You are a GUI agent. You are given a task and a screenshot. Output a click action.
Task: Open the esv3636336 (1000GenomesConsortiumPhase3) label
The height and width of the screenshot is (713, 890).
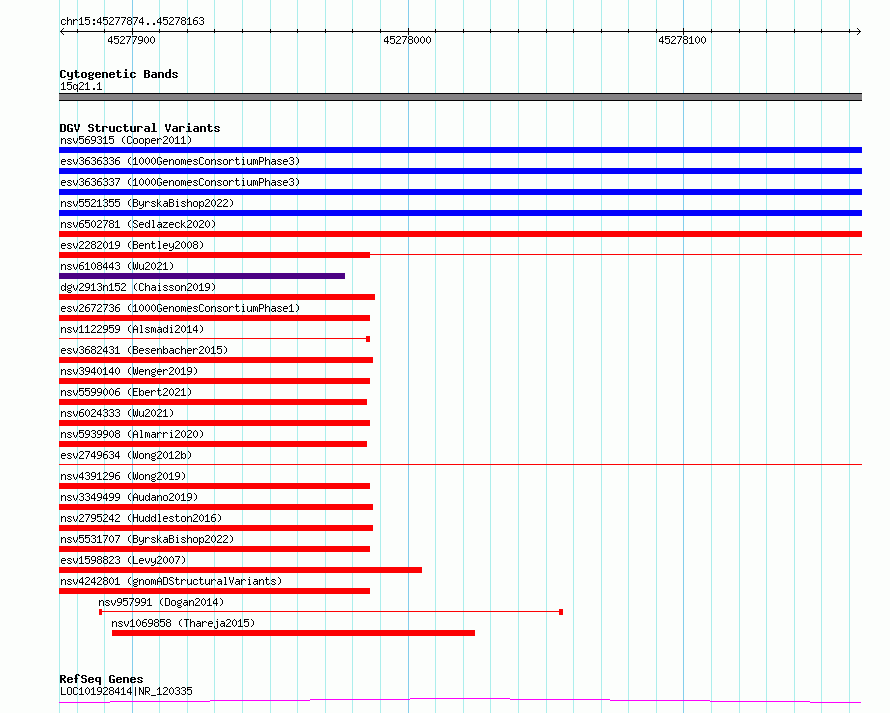coord(180,161)
